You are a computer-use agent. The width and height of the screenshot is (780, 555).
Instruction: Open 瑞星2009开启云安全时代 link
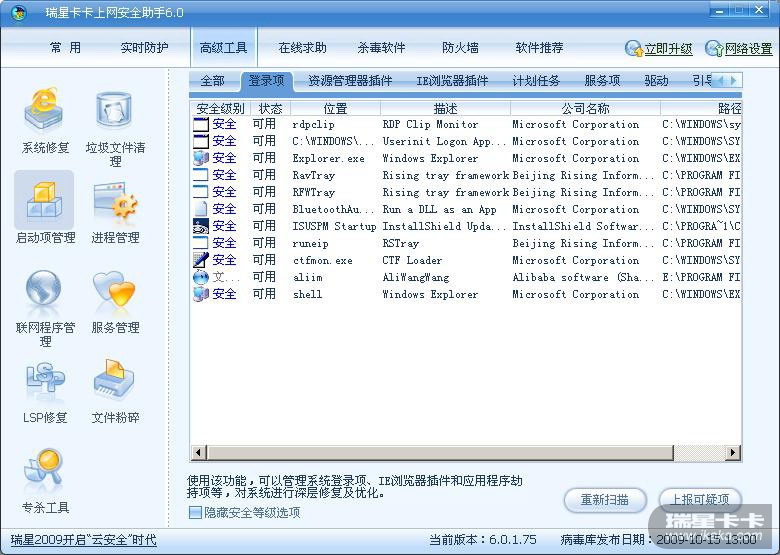tap(84, 540)
